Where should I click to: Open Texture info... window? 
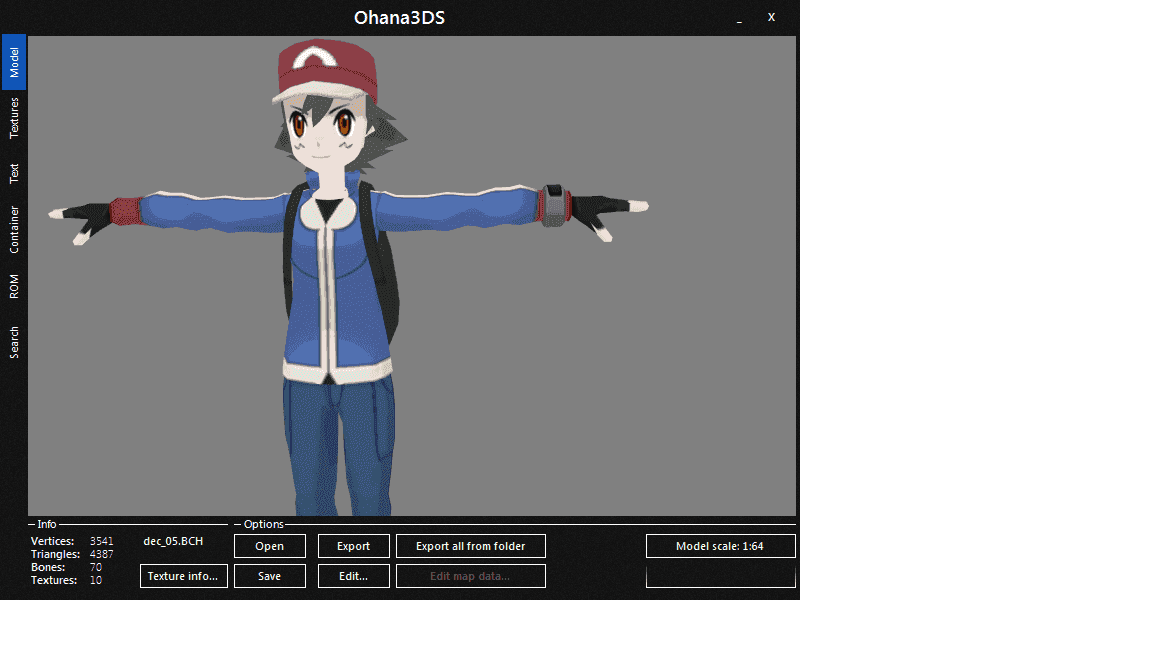pos(184,576)
